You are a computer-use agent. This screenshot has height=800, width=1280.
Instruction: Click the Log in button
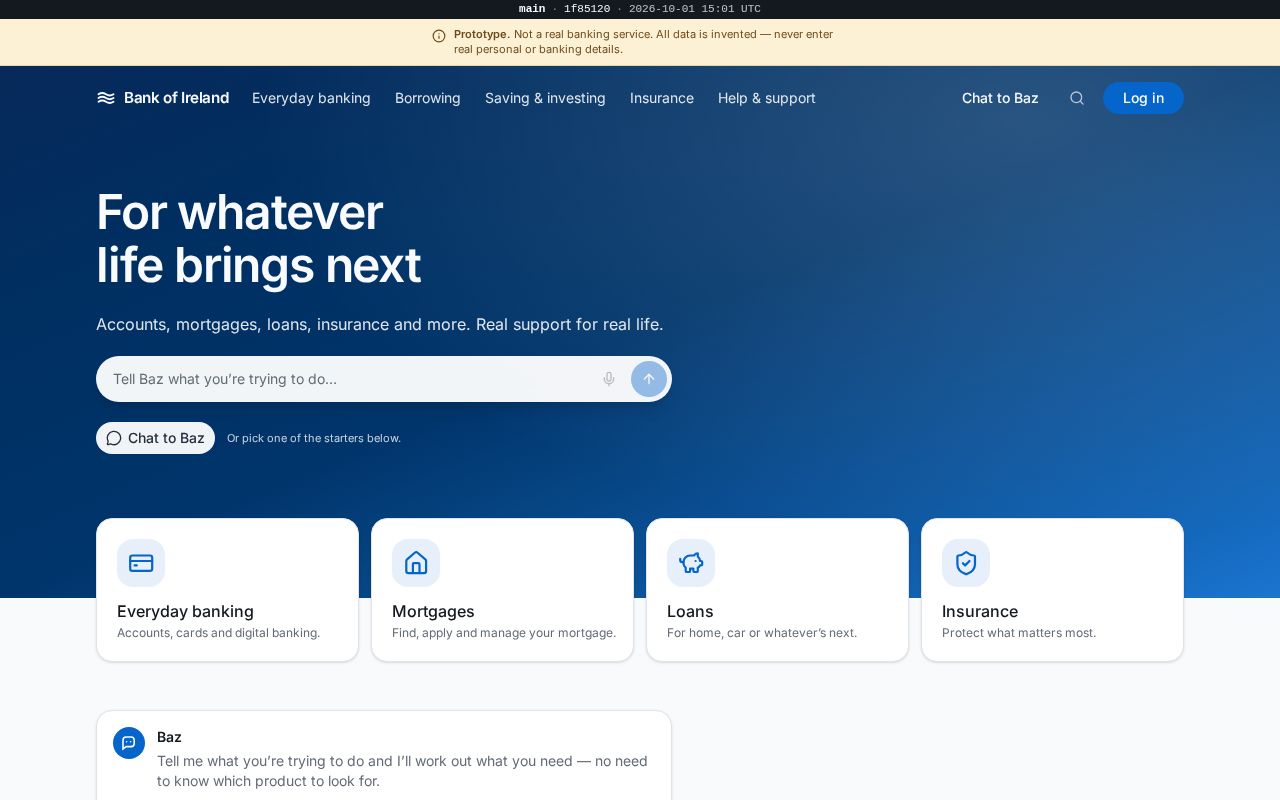[1143, 98]
